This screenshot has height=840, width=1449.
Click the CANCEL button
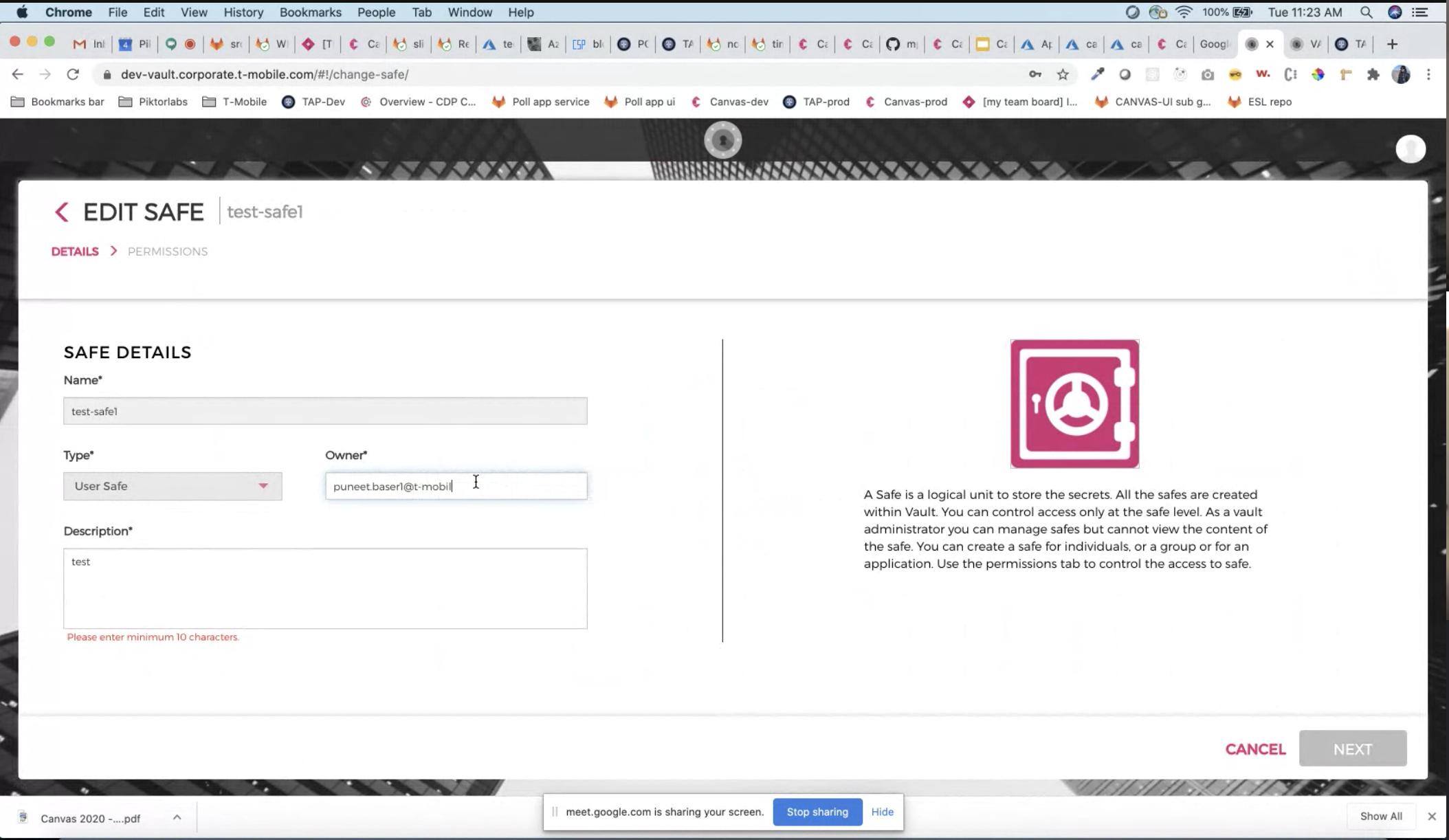point(1255,749)
